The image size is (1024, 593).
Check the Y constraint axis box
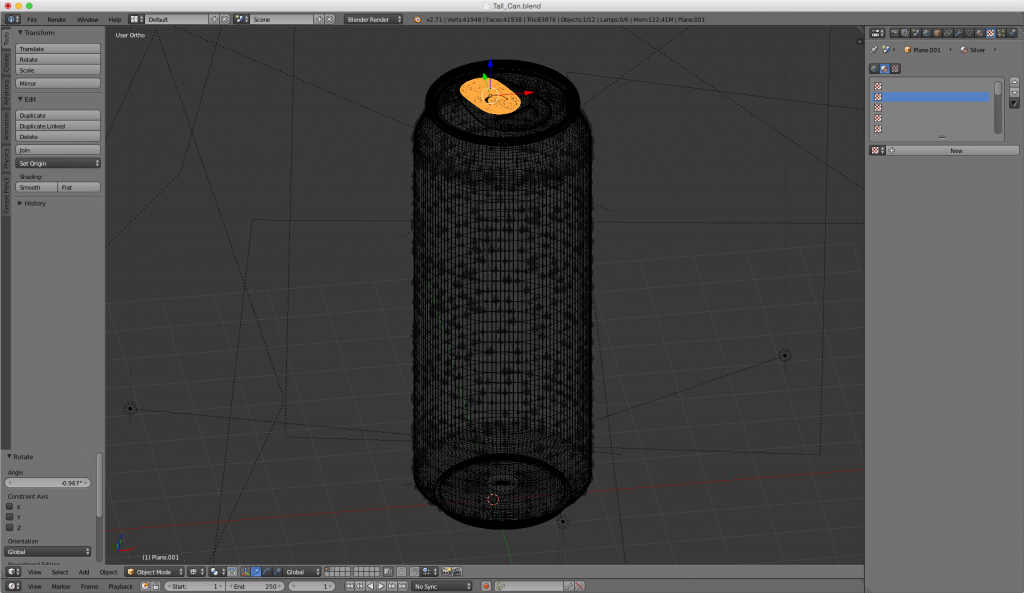pyautogui.click(x=10, y=517)
